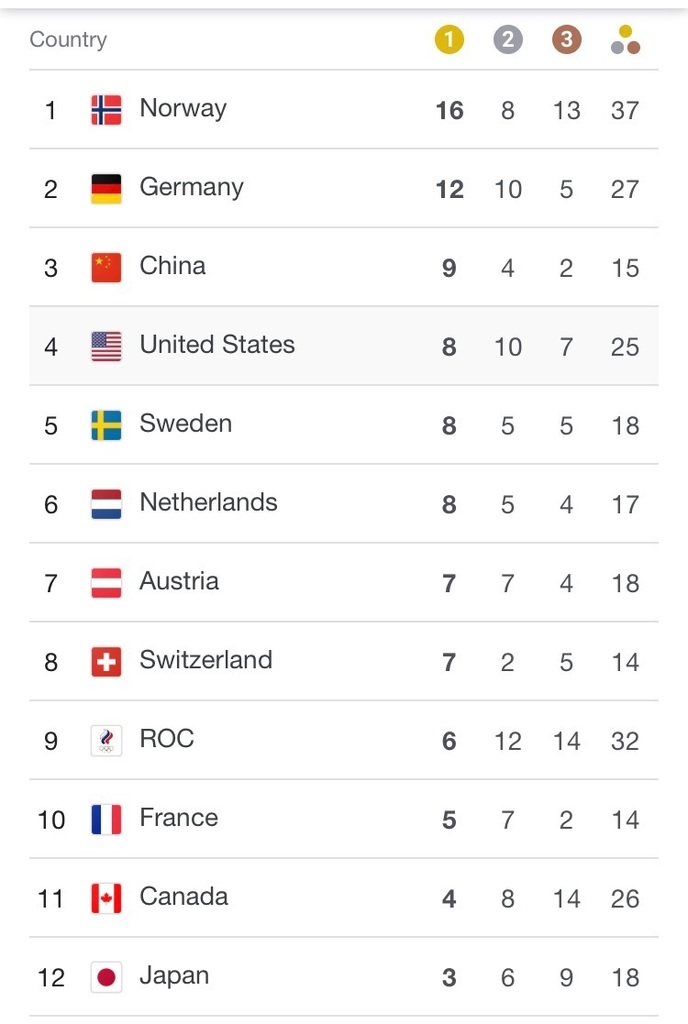
Task: Open the Netherlands country row
Action: [344, 504]
